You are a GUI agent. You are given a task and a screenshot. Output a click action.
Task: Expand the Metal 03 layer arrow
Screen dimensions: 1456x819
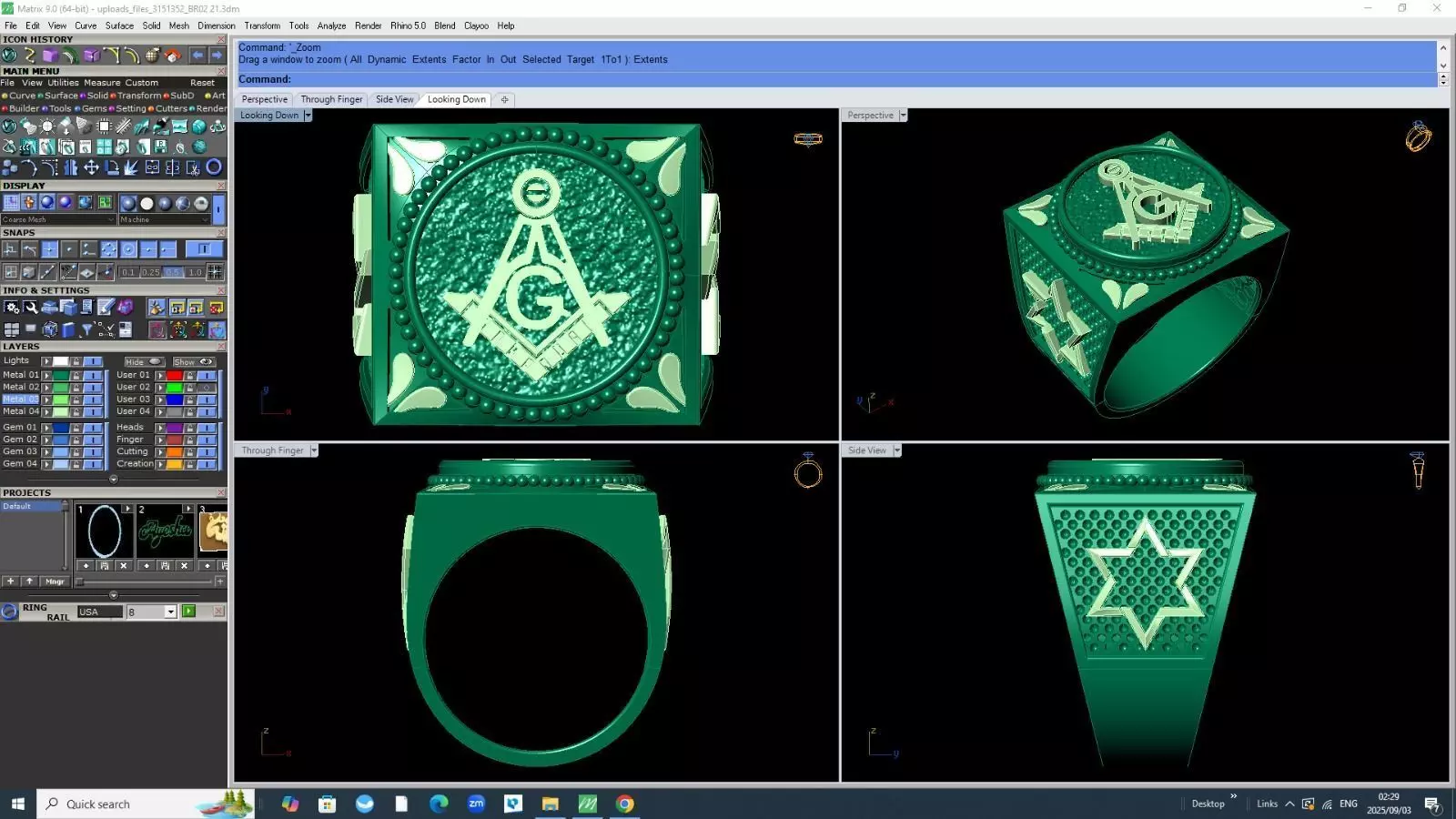46,399
